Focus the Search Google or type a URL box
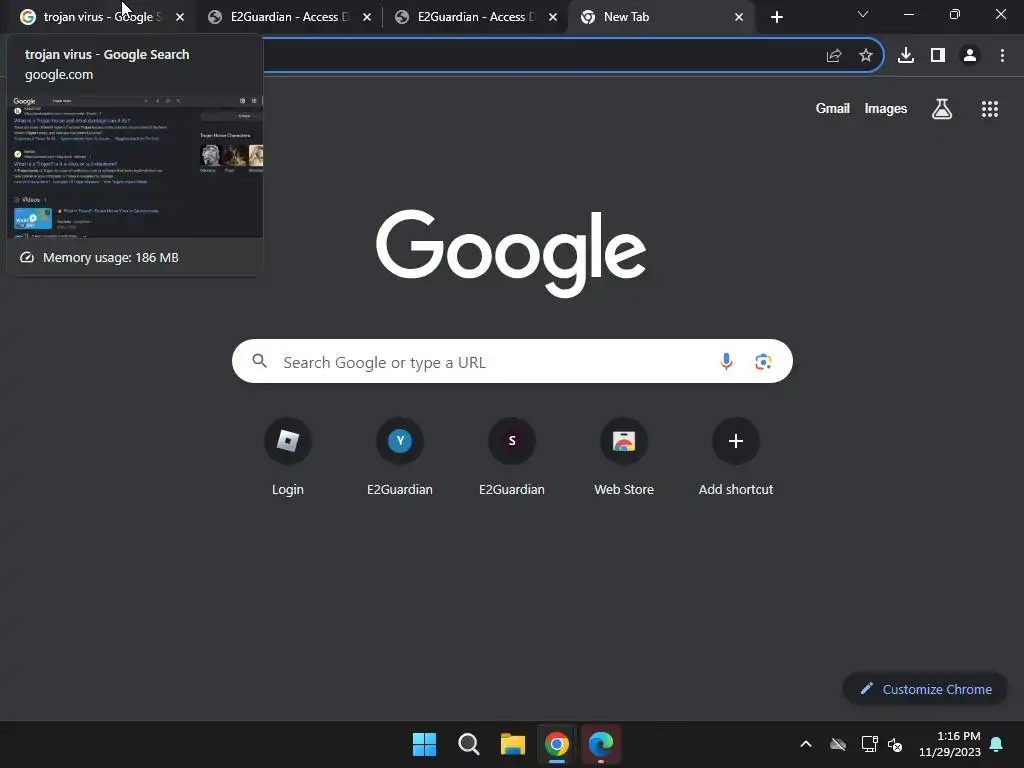The height and width of the screenshot is (768, 1024). click(512, 361)
